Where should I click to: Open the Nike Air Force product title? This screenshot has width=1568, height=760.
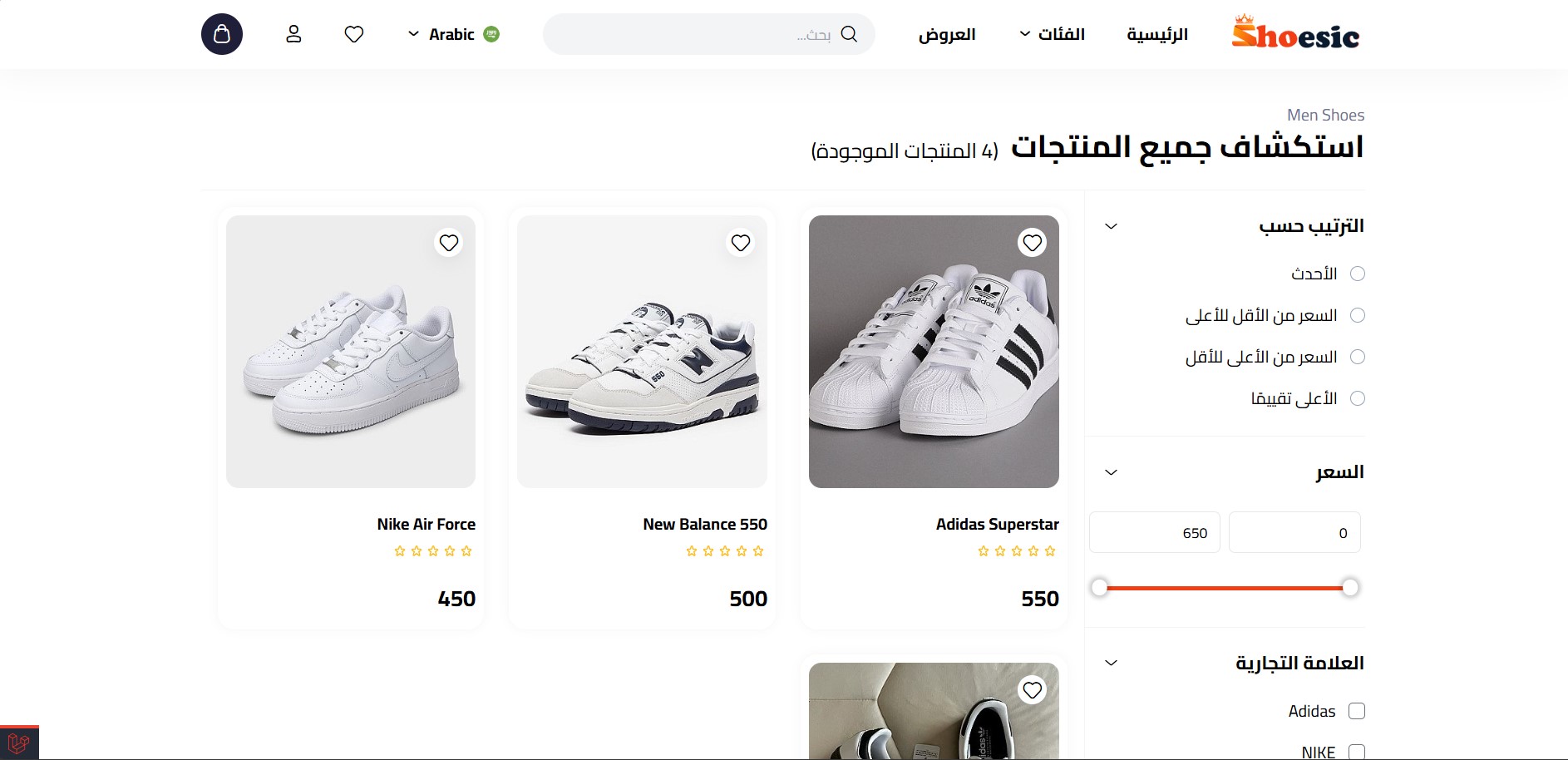[426, 524]
